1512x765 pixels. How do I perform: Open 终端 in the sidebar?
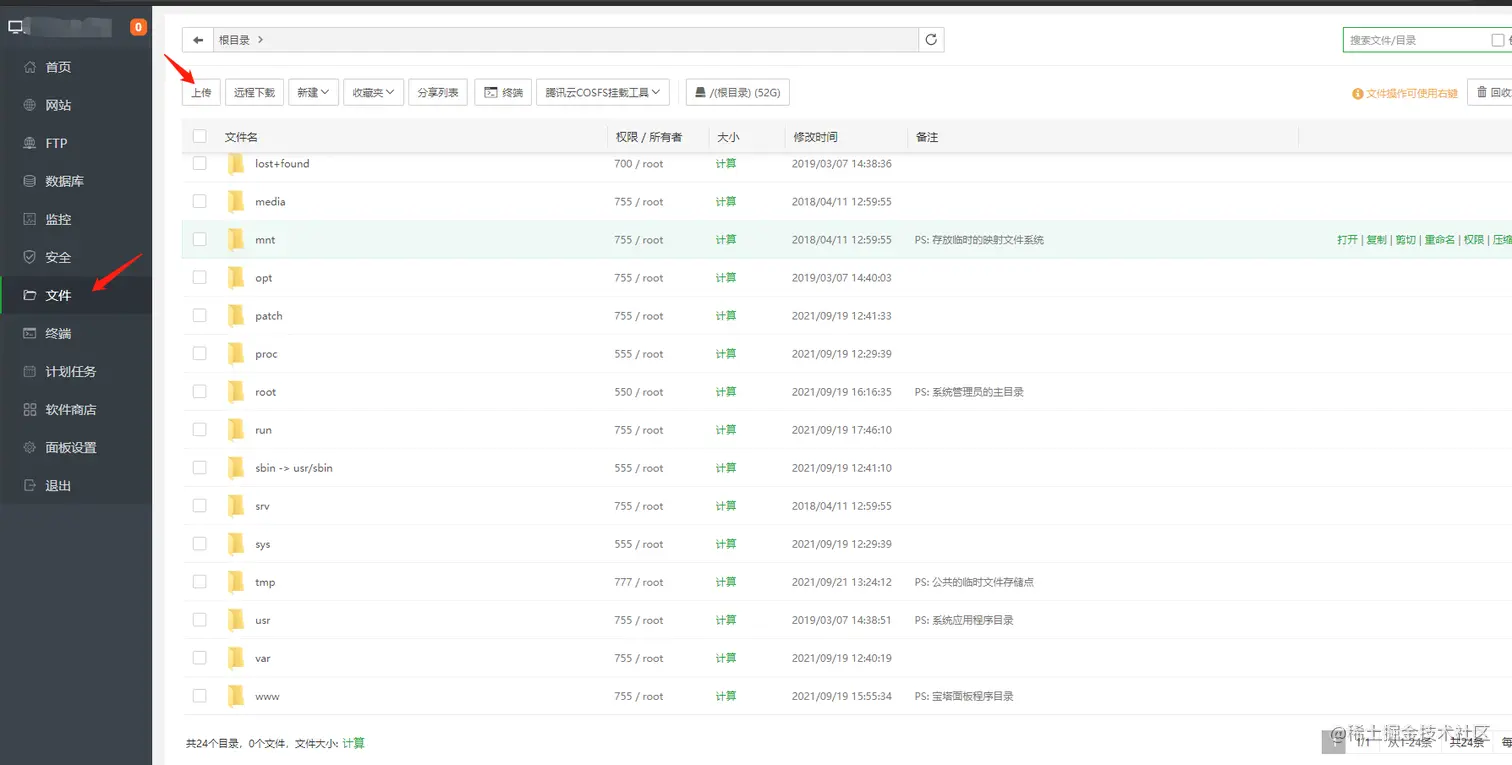click(76, 333)
